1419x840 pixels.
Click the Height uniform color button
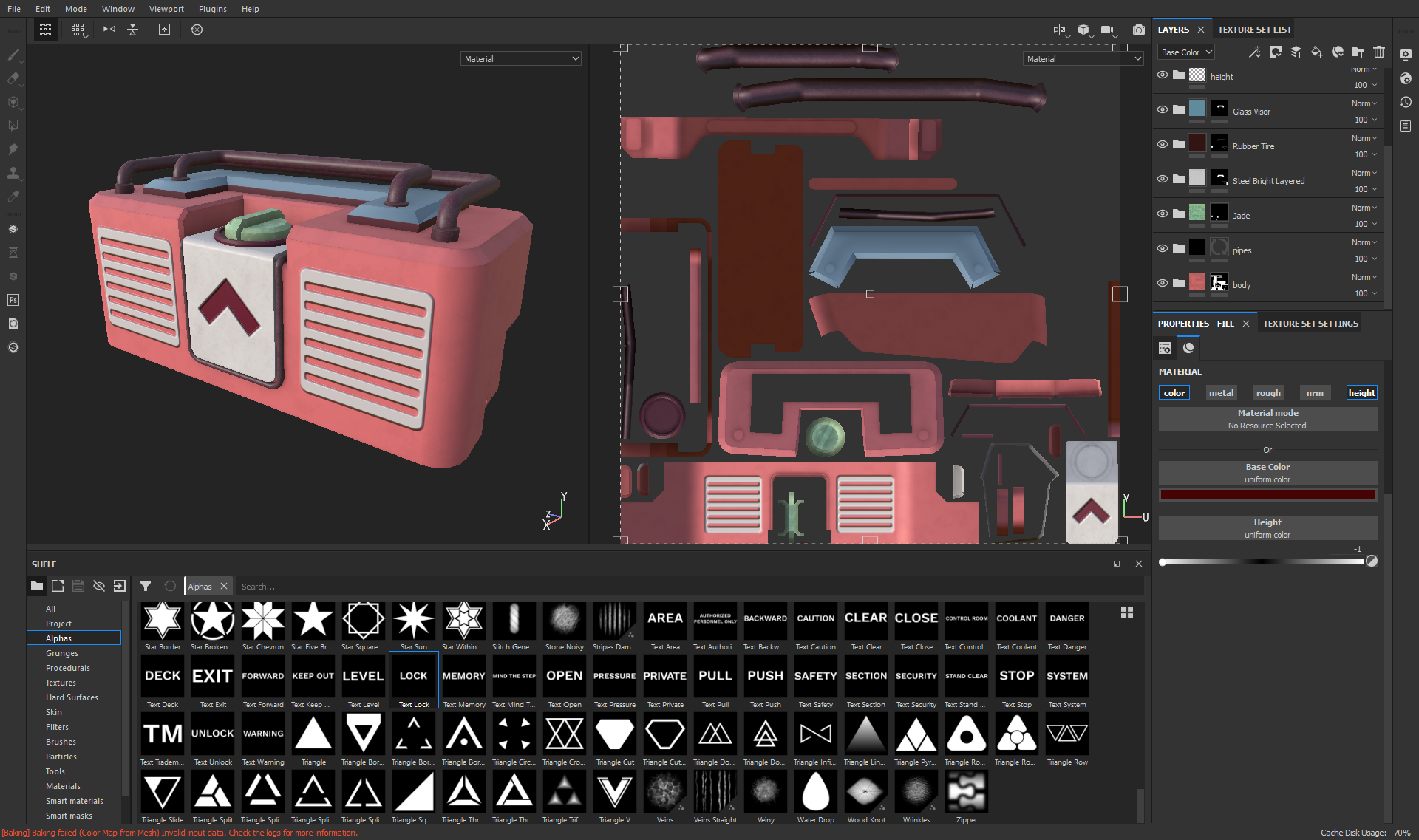click(1267, 528)
